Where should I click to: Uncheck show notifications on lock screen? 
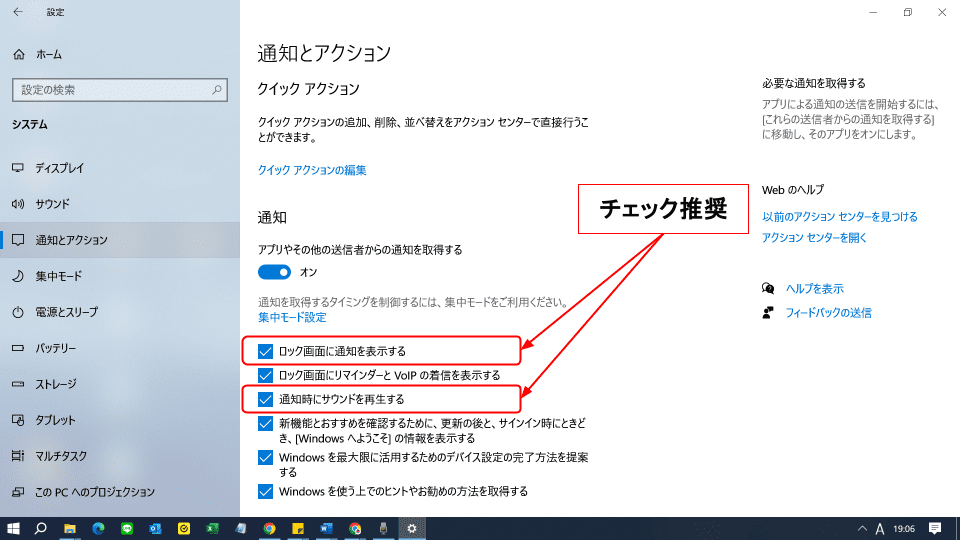coord(265,351)
